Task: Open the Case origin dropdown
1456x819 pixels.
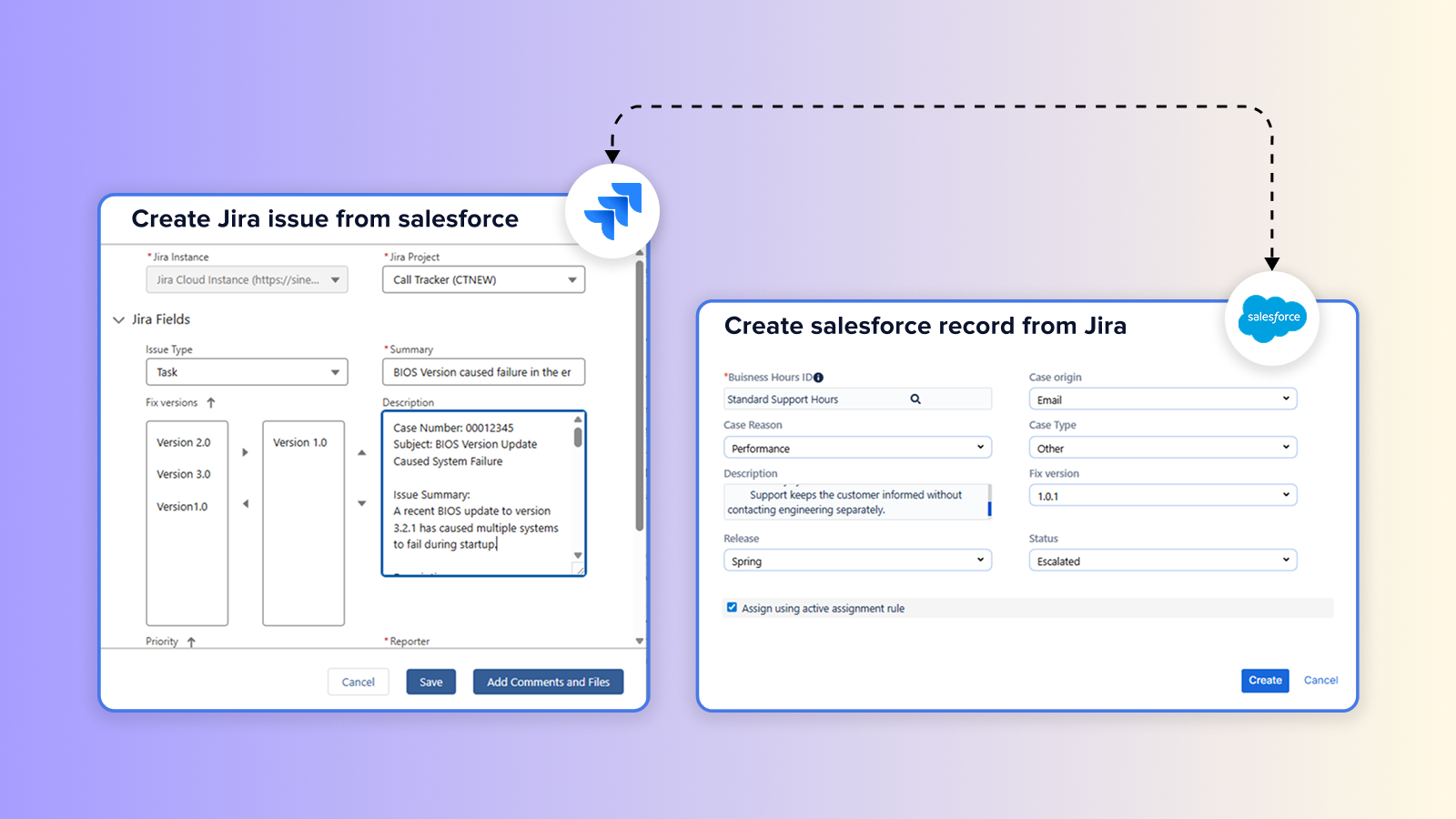Action: click(1163, 399)
